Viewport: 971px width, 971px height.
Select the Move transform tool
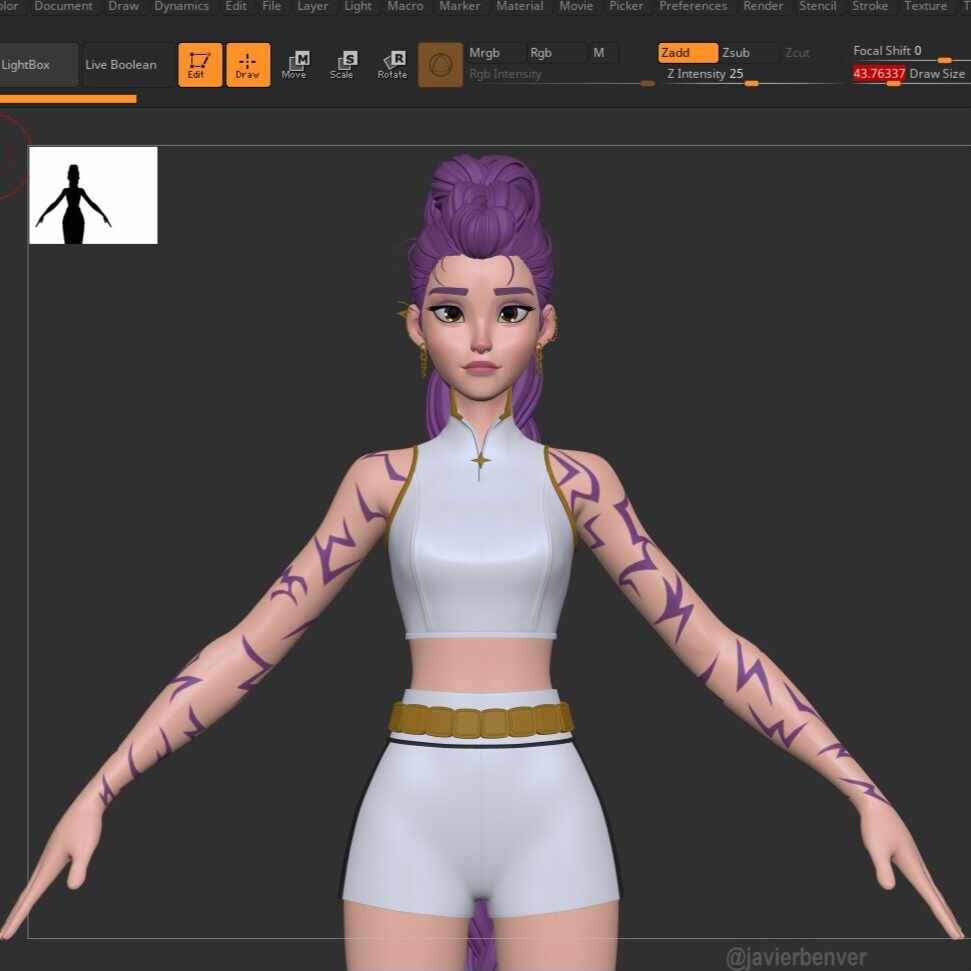pyautogui.click(x=295, y=65)
